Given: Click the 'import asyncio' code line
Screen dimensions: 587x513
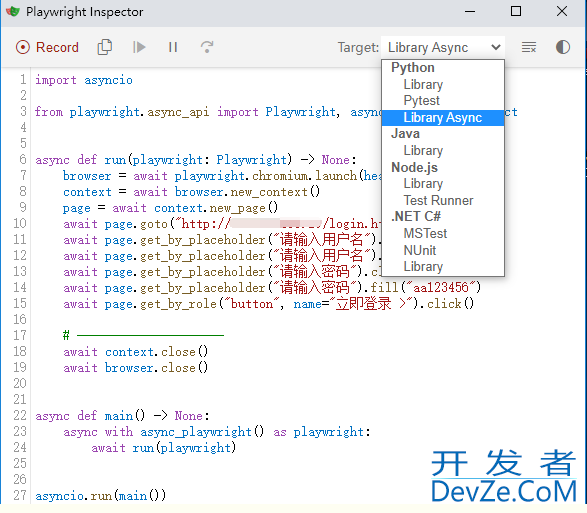Looking at the screenshot, I should point(84,80).
